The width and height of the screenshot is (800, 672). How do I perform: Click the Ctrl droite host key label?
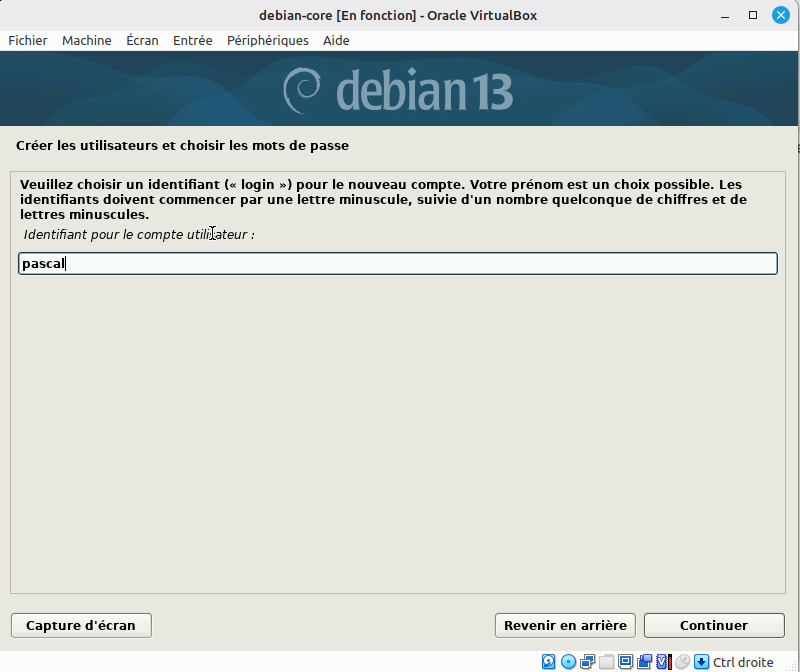pos(743,662)
